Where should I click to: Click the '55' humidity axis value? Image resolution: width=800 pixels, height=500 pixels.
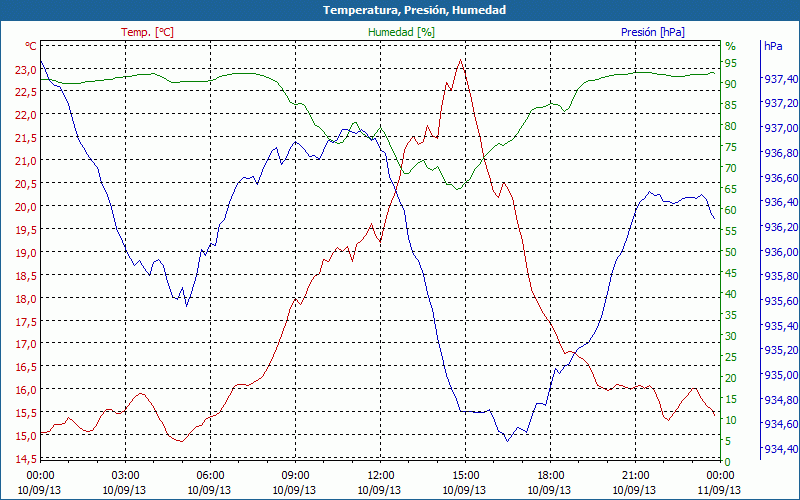tap(731, 231)
